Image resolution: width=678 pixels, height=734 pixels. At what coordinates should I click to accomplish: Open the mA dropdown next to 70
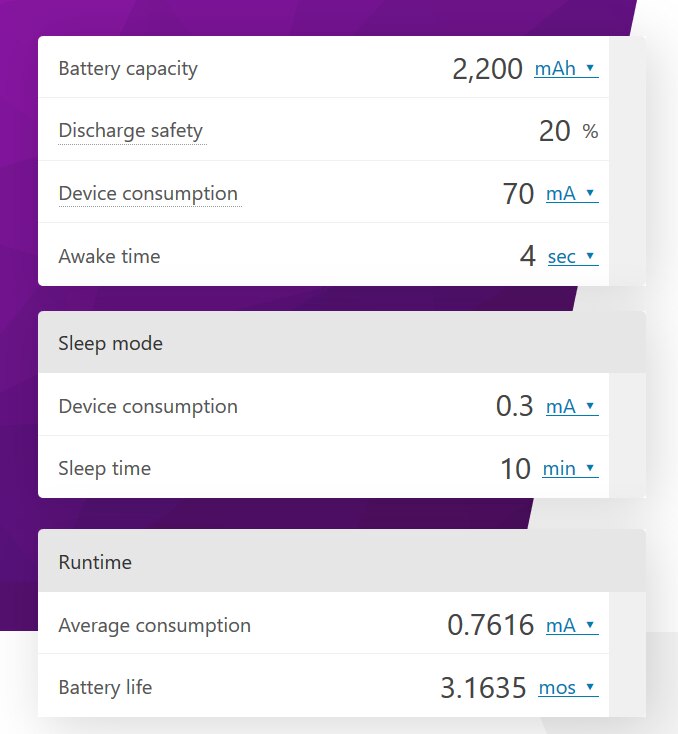(571, 194)
